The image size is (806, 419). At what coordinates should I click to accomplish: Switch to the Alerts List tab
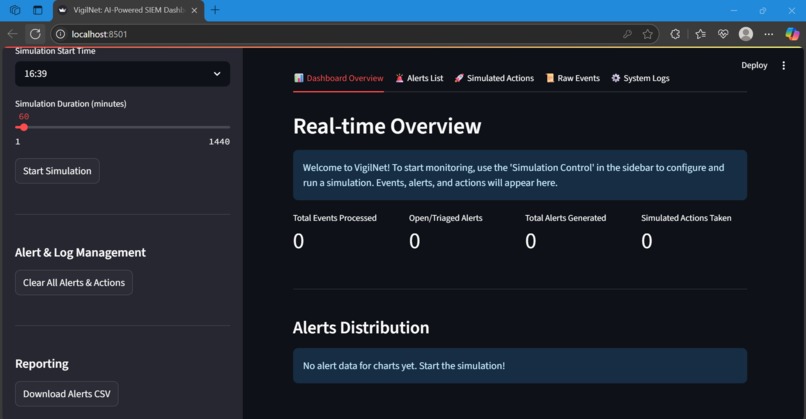tap(419, 78)
